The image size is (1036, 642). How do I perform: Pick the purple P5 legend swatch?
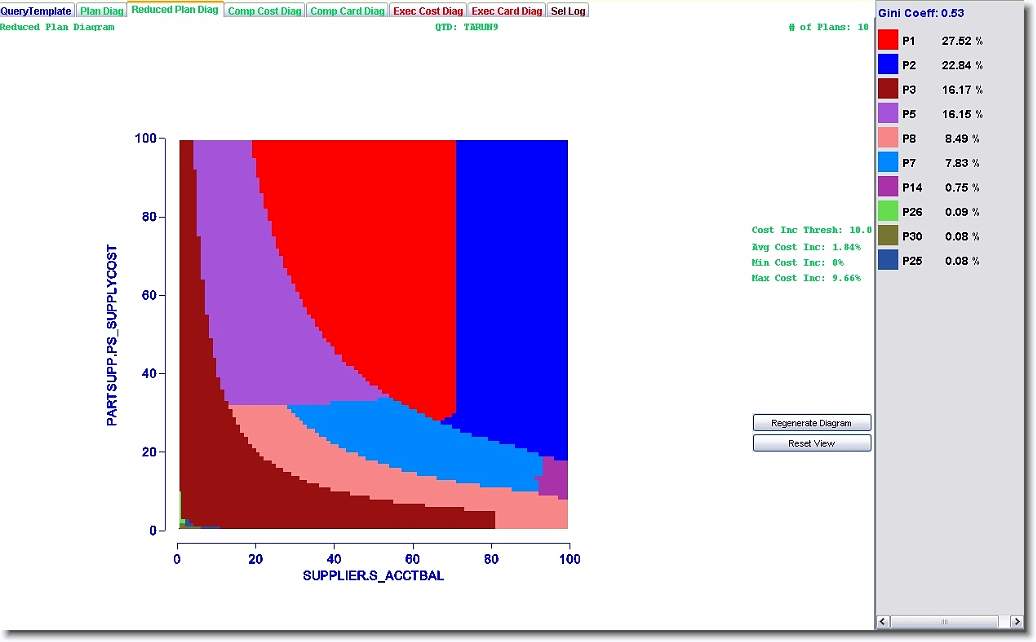888,114
